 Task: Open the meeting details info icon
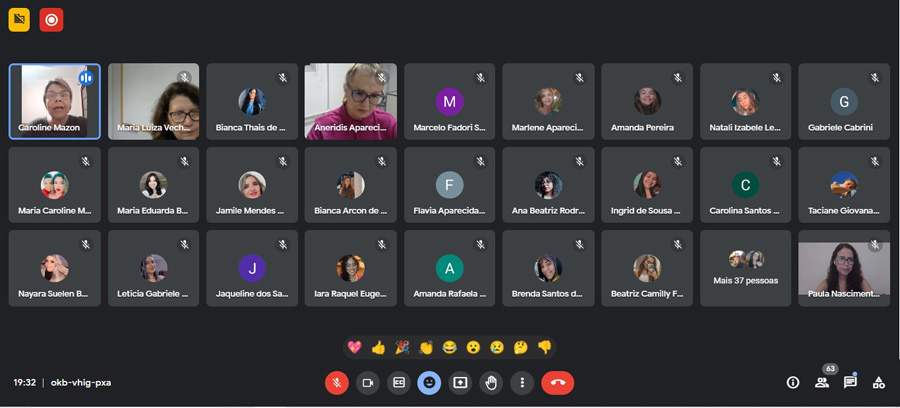[793, 382]
